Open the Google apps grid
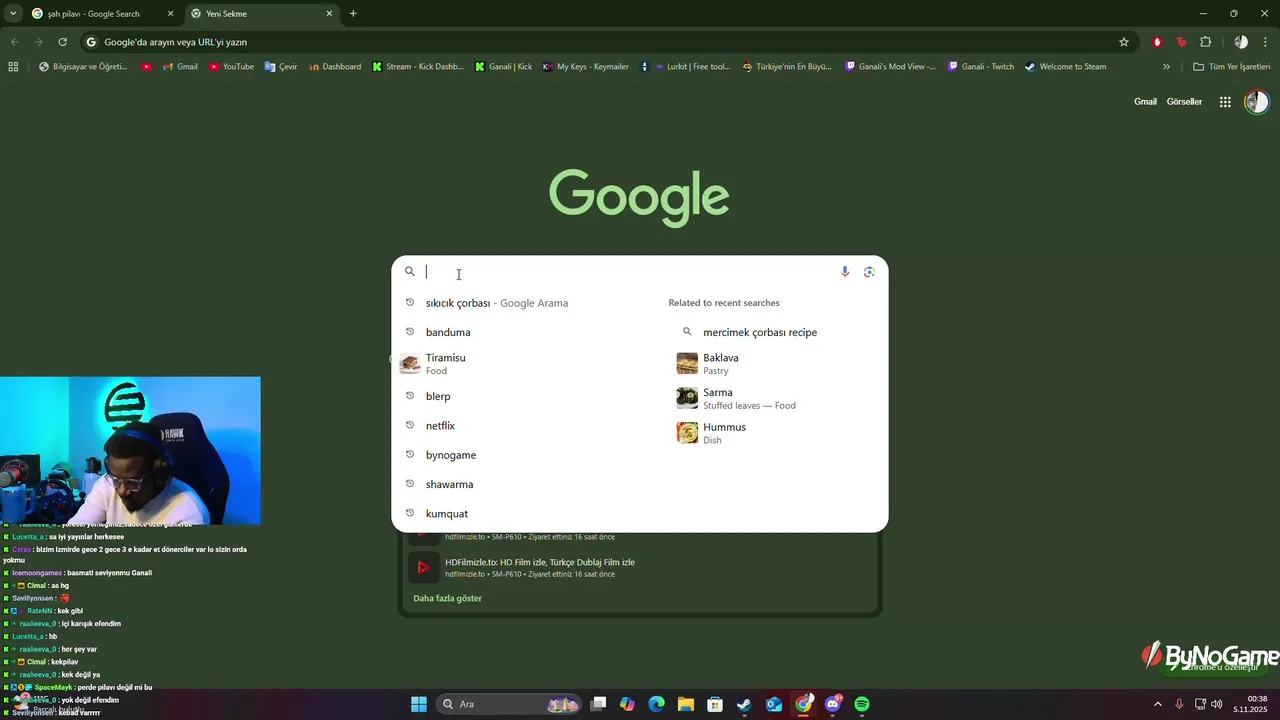Screen dimensions: 1280x720 (1225, 102)
